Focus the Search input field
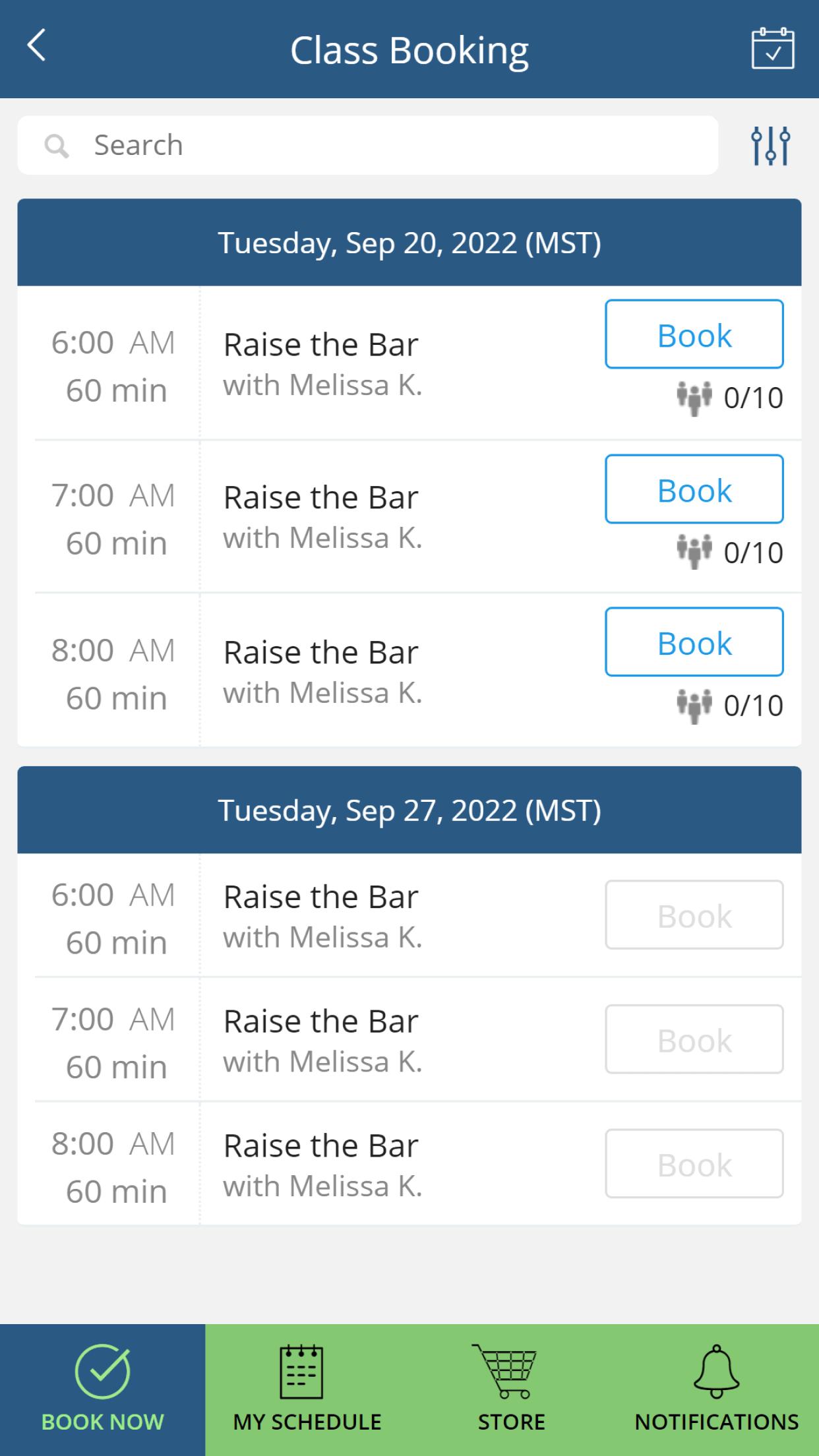Image resolution: width=819 pixels, height=1456 pixels. point(368,145)
